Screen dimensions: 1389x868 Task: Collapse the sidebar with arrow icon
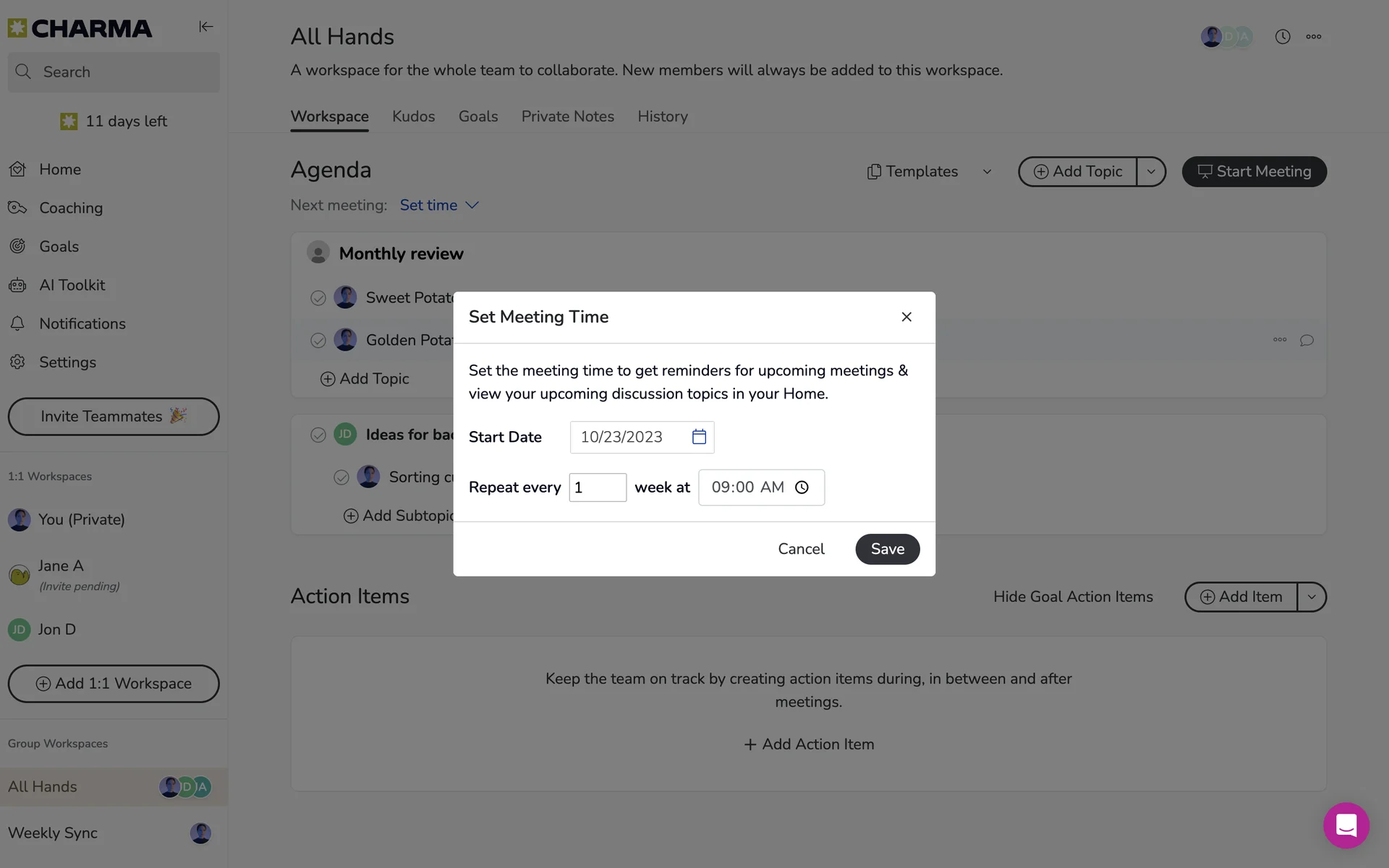206,27
